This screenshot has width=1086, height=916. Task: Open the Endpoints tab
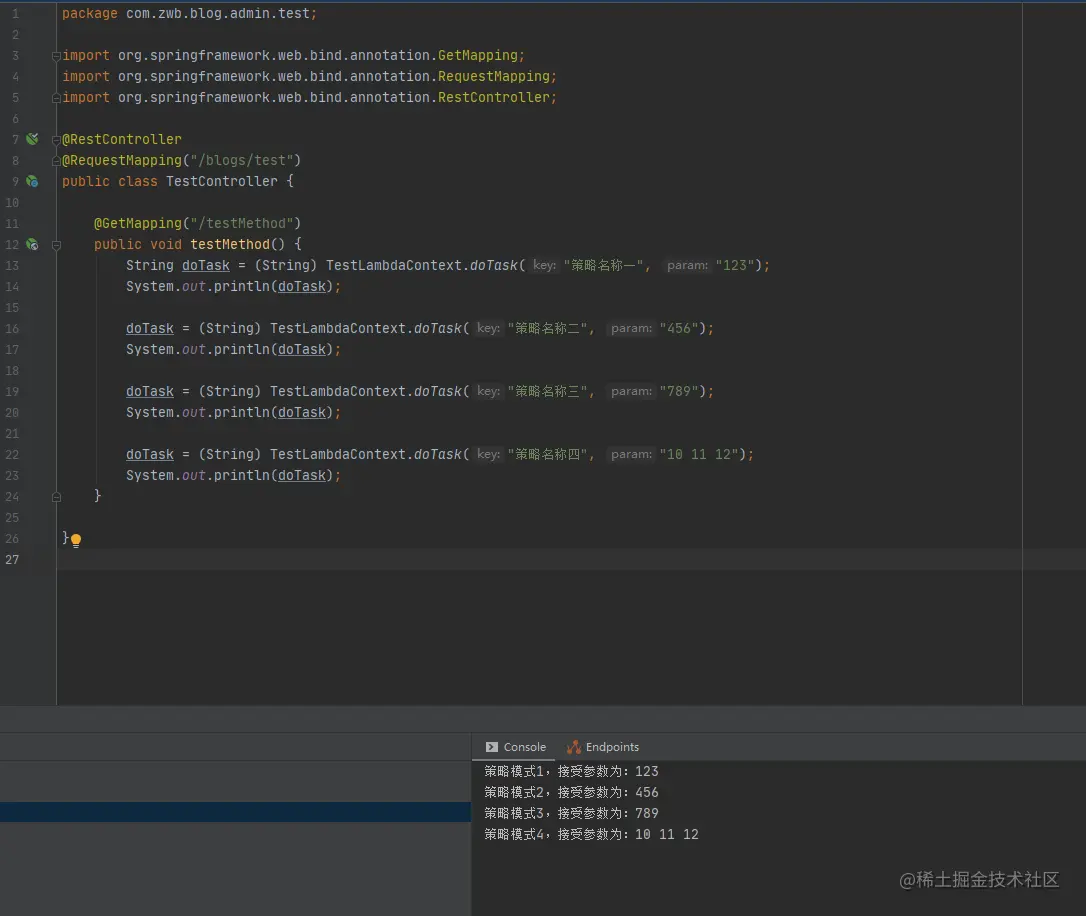(x=603, y=747)
